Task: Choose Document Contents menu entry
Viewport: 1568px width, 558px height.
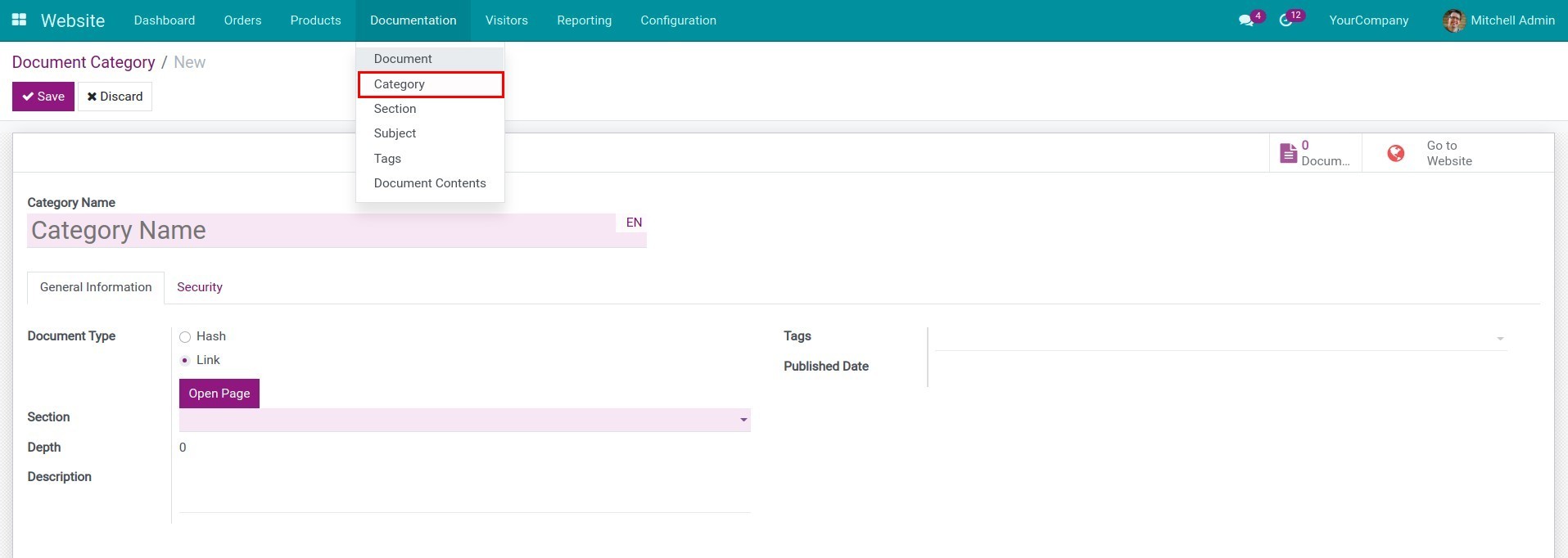Action: pyautogui.click(x=430, y=183)
